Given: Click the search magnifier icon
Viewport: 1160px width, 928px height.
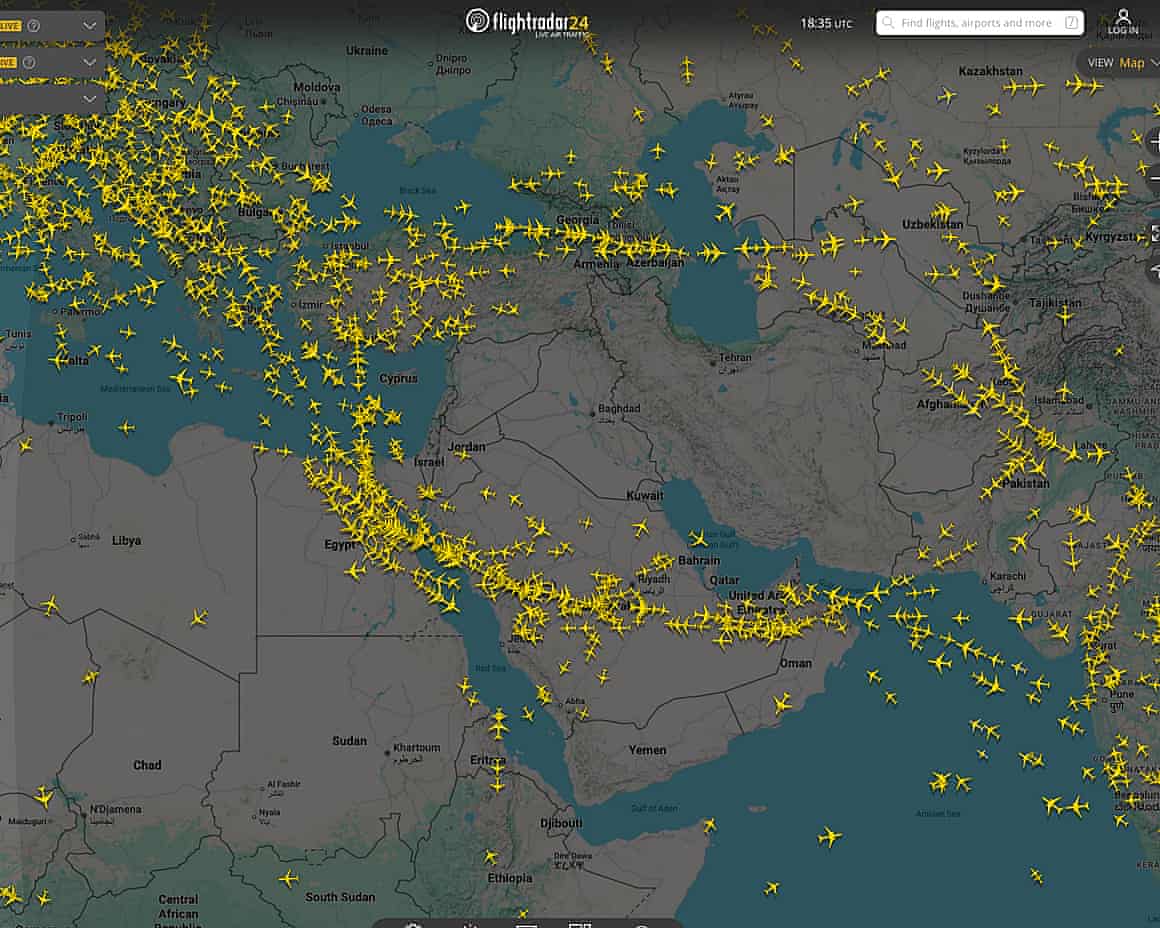Looking at the screenshot, I should click(x=888, y=23).
